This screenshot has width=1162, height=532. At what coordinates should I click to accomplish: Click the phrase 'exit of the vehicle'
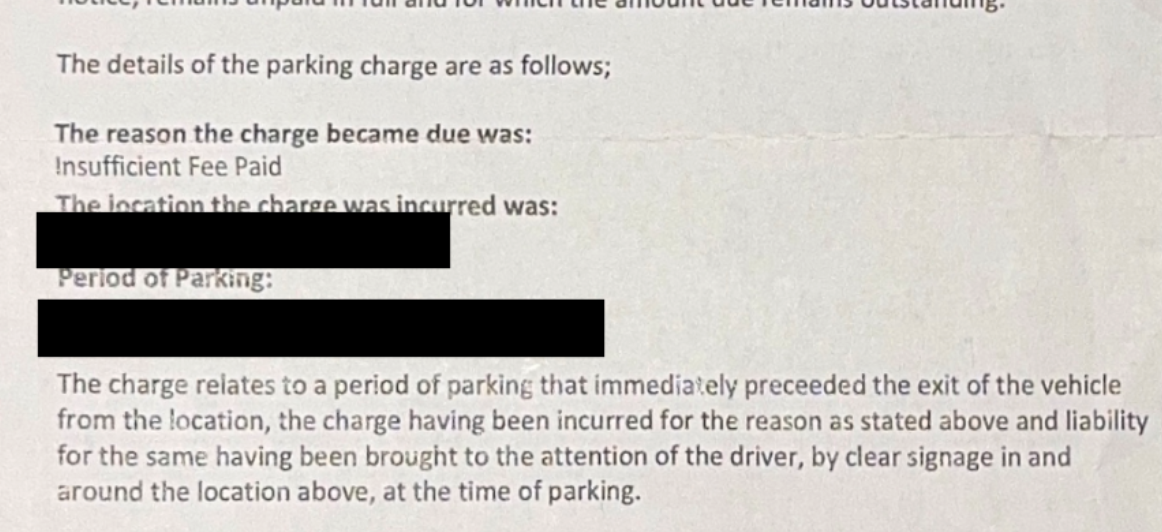click(x=1020, y=386)
